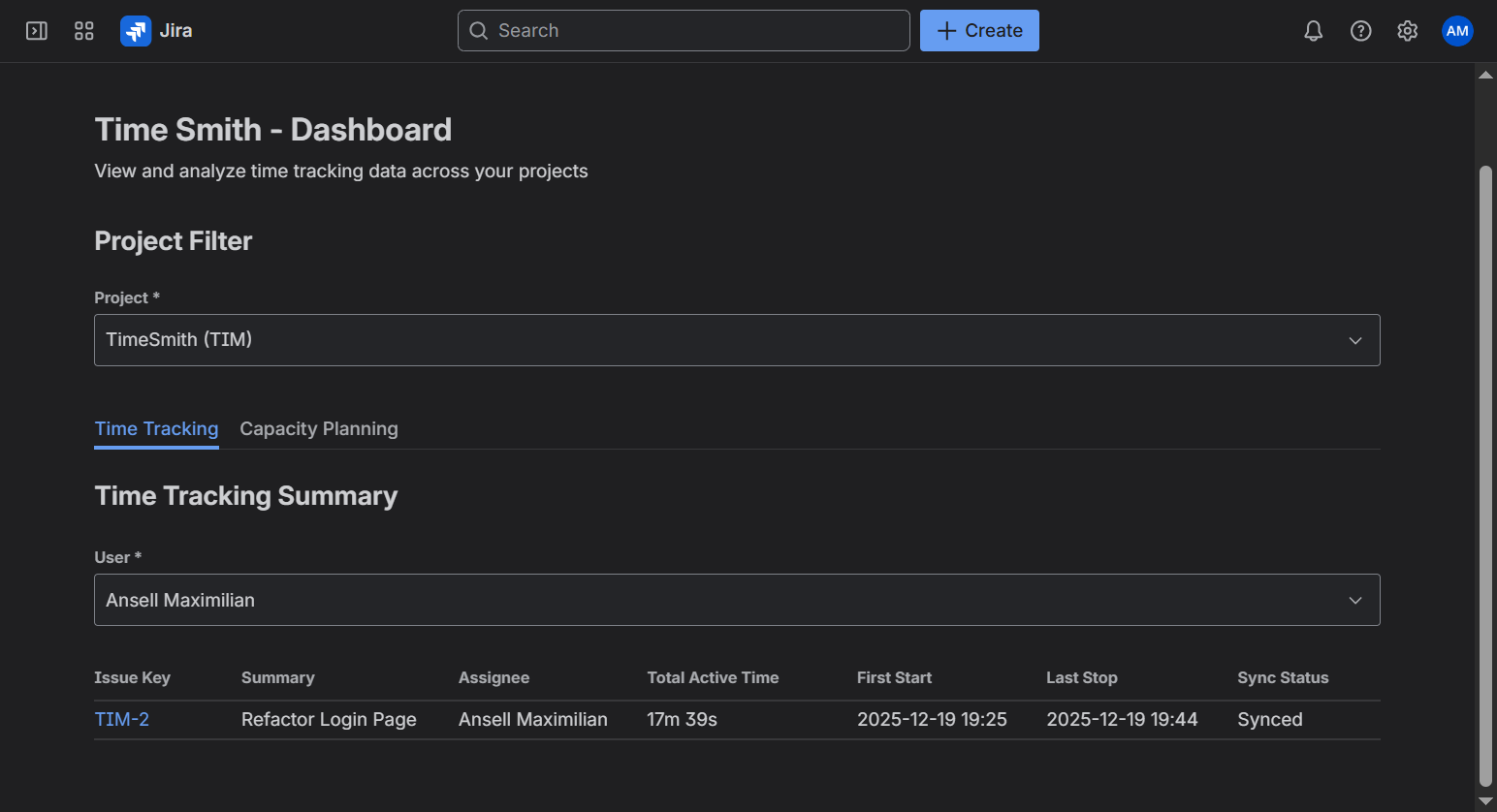
Task: Click the Project dropdown chevron arrow
Action: (1354, 340)
